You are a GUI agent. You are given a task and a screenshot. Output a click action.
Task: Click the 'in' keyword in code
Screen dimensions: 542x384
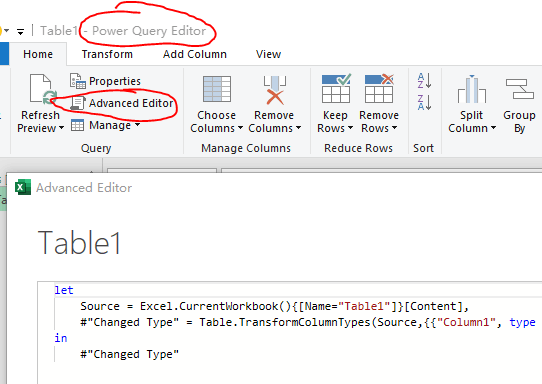[x=60, y=338]
